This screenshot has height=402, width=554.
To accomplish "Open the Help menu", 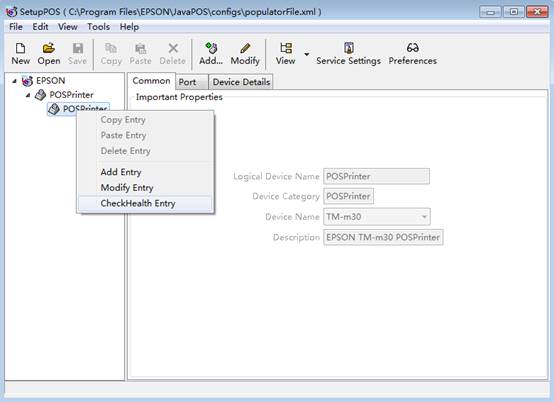I will coord(129,27).
